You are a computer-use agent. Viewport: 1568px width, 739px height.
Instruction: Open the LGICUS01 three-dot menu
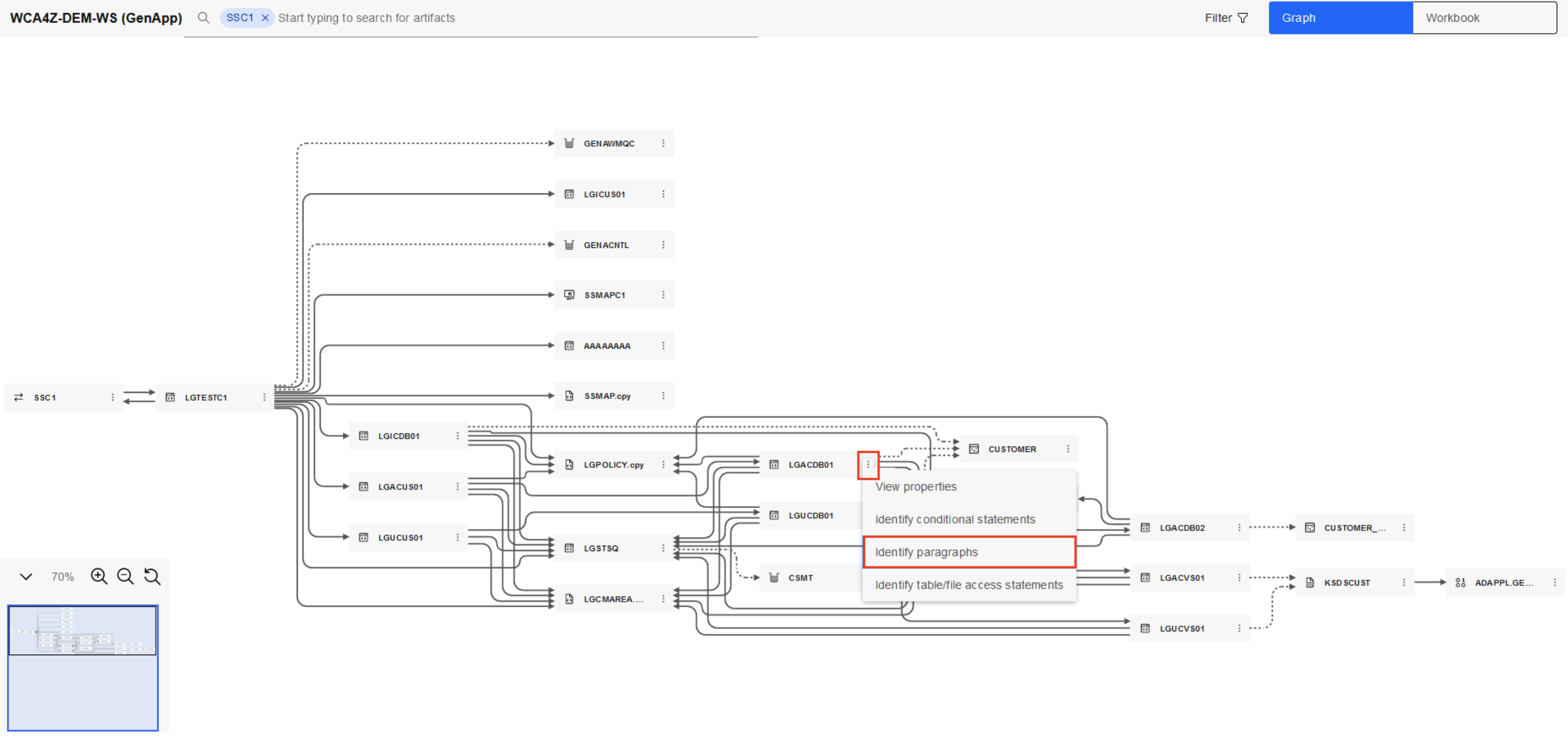coord(664,194)
